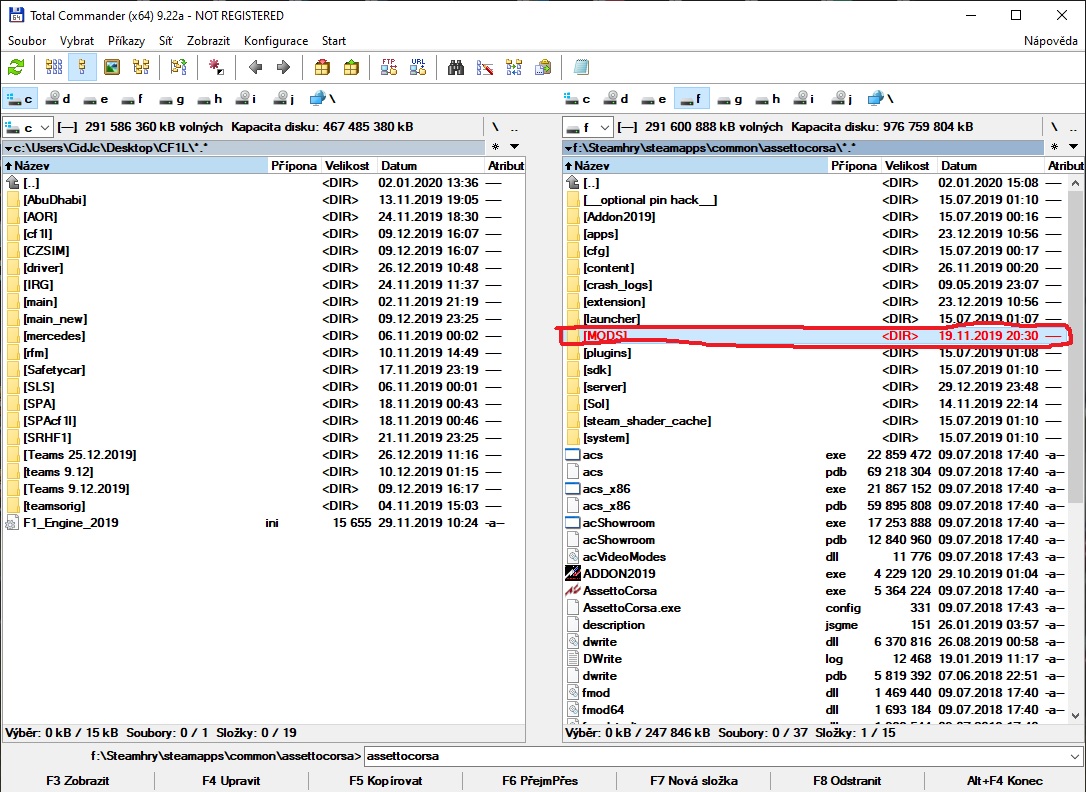This screenshot has height=792, width=1086.
Task: Open right panel directory hotlist asterisk
Action: pyautogui.click(x=1054, y=147)
